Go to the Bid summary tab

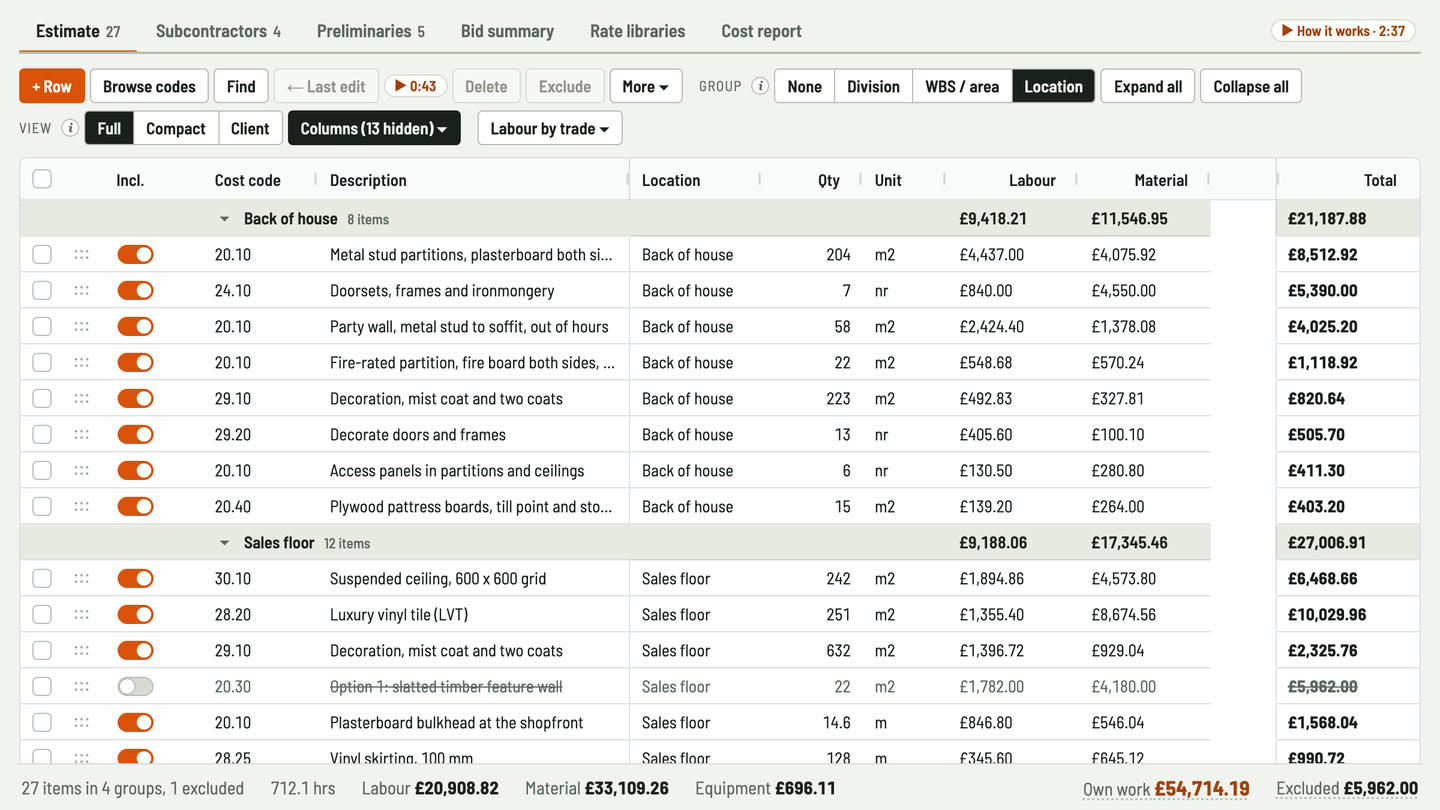507,31
